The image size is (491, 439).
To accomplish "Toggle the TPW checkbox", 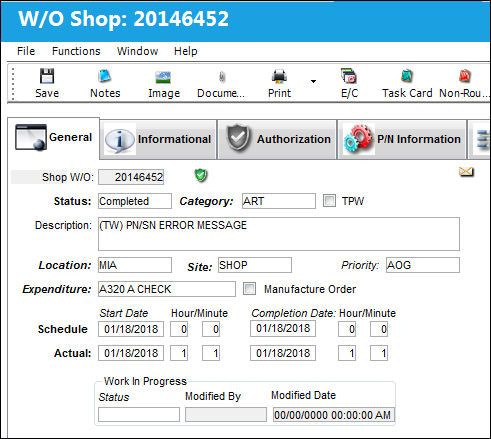I will [x=329, y=201].
